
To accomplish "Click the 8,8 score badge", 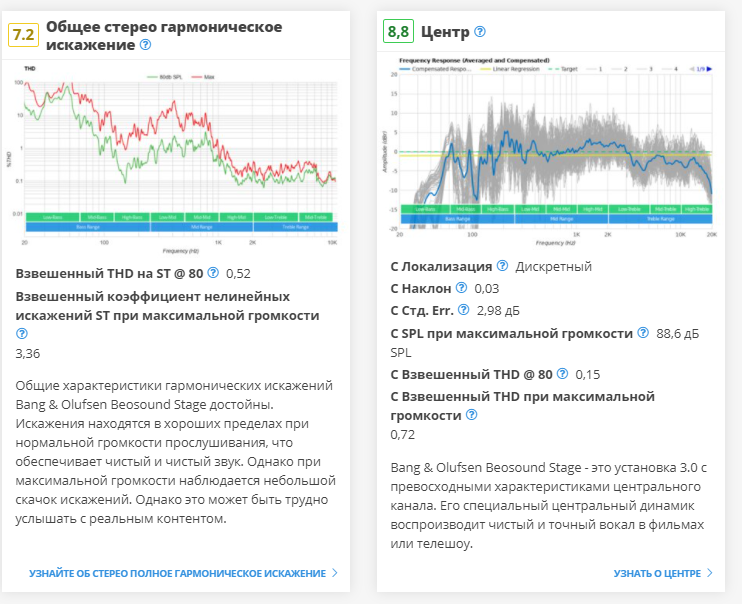I will click(398, 32).
